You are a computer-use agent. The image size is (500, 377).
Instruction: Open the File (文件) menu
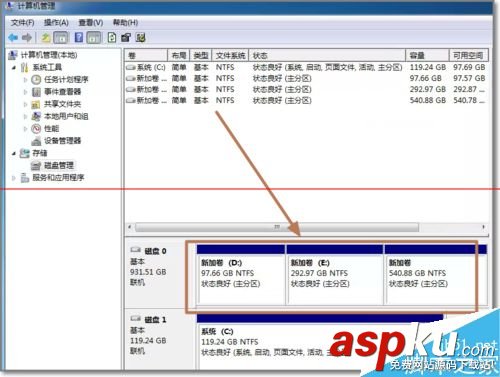coord(23,23)
